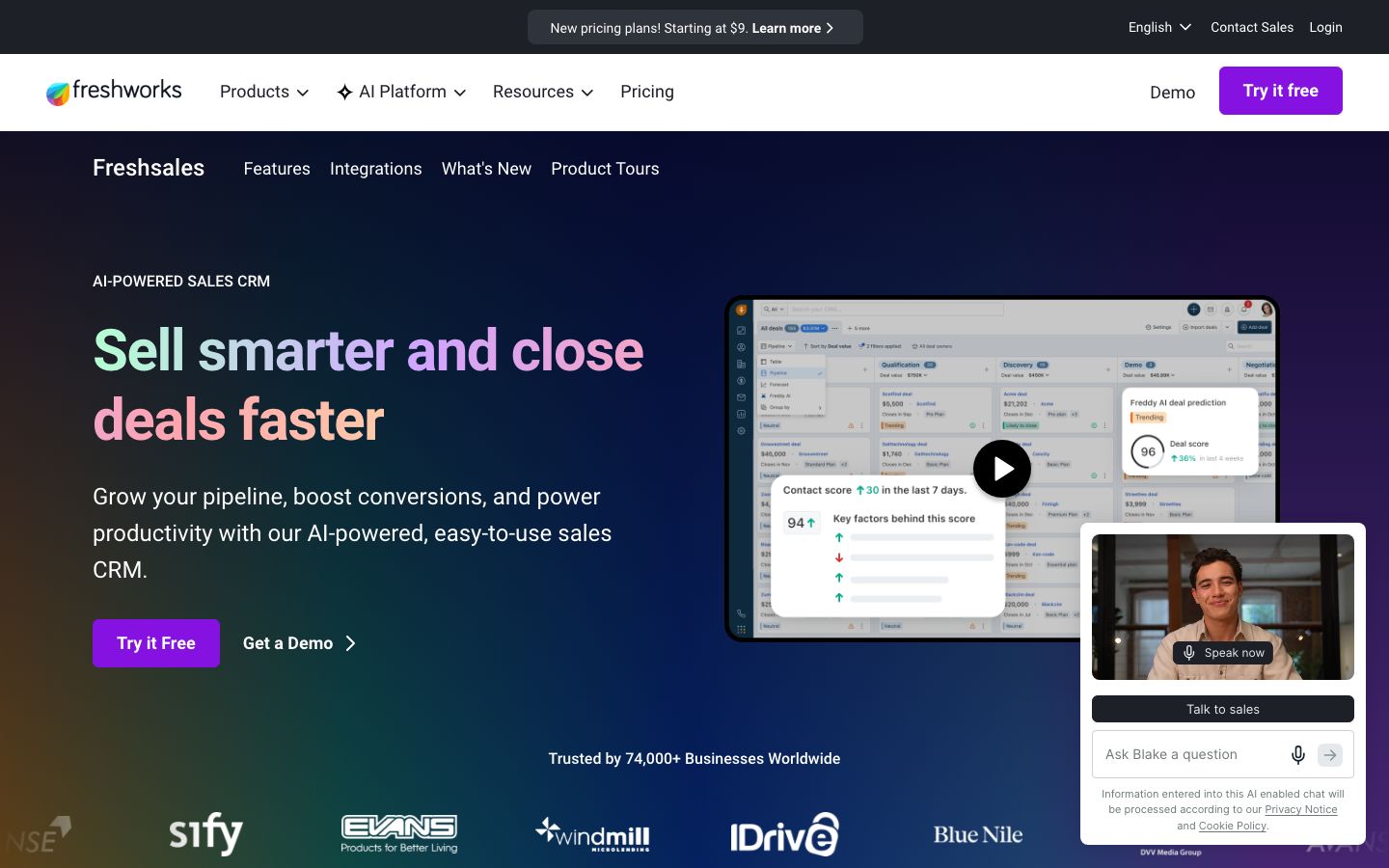The image size is (1389, 868).
Task: Expand the Resources menu
Action: pos(543,92)
